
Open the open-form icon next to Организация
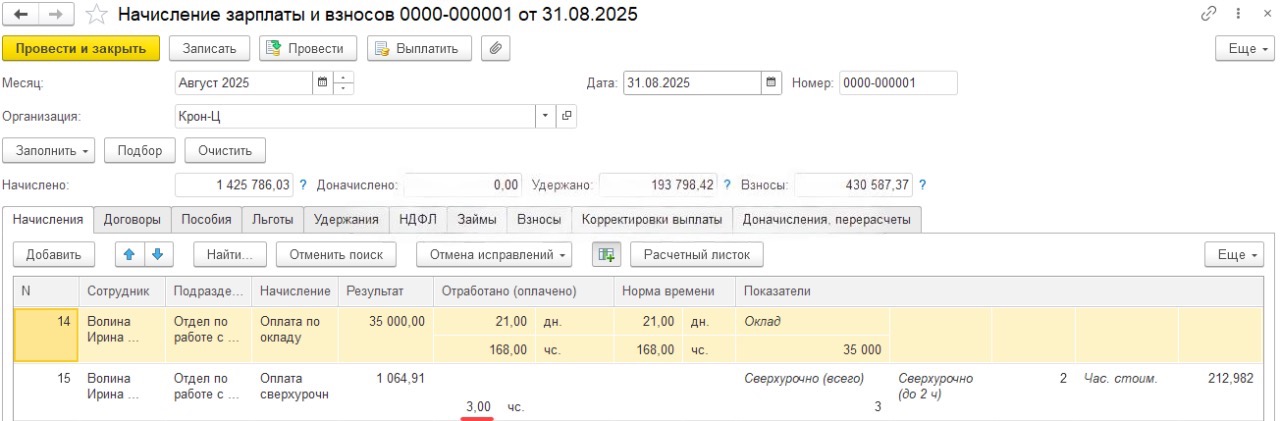(566, 116)
